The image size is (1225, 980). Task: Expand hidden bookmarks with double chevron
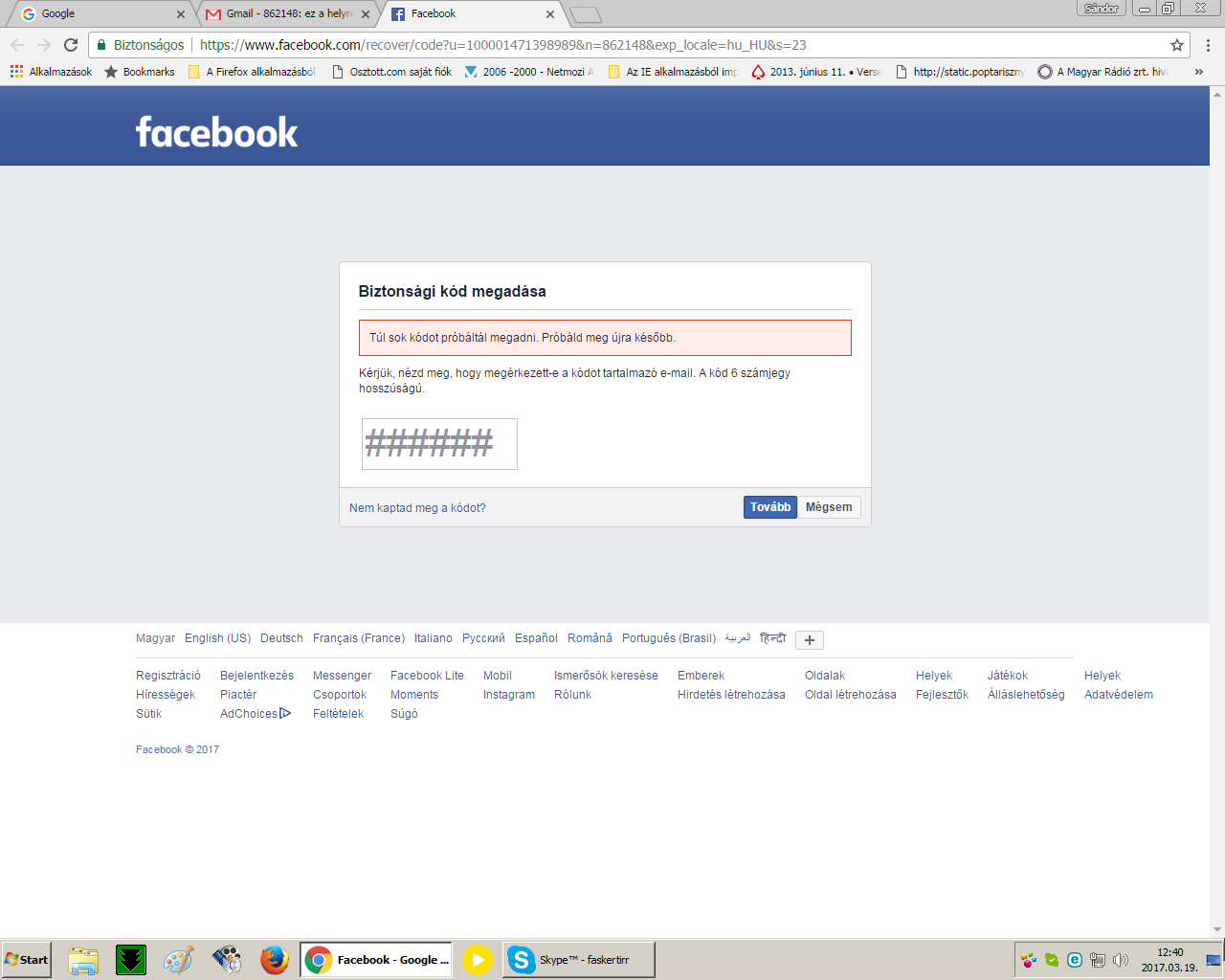[x=1198, y=72]
